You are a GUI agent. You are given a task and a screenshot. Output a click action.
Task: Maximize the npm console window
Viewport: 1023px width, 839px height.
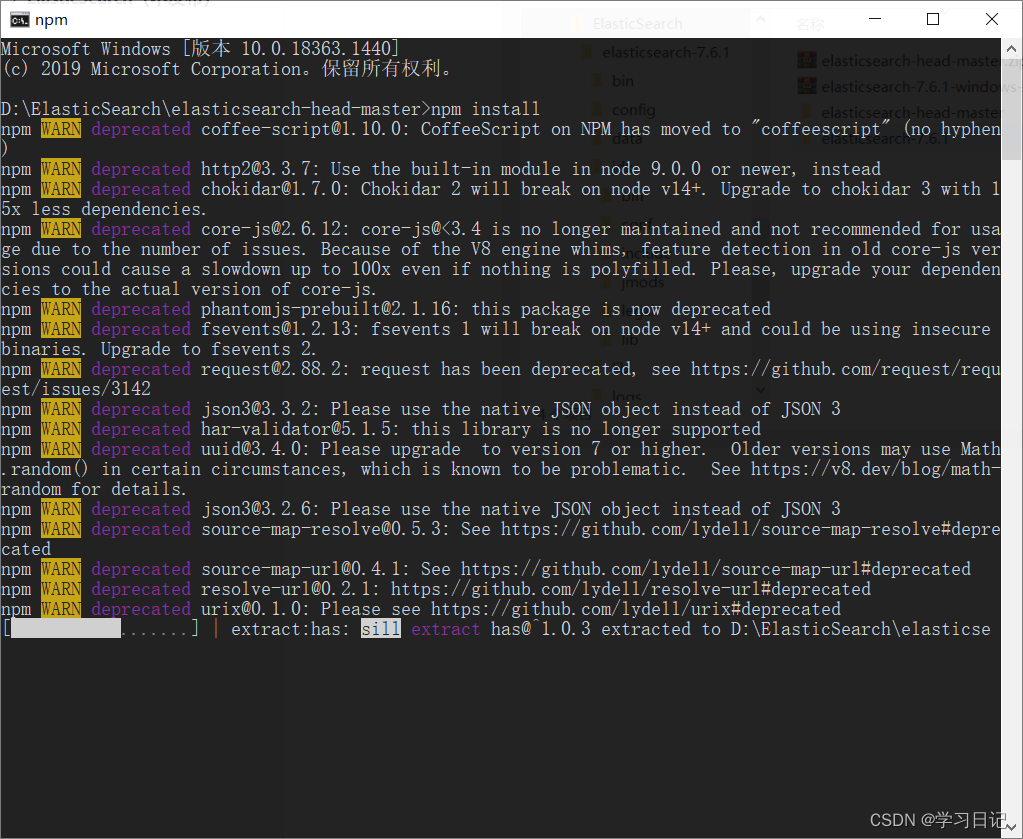(x=933, y=19)
